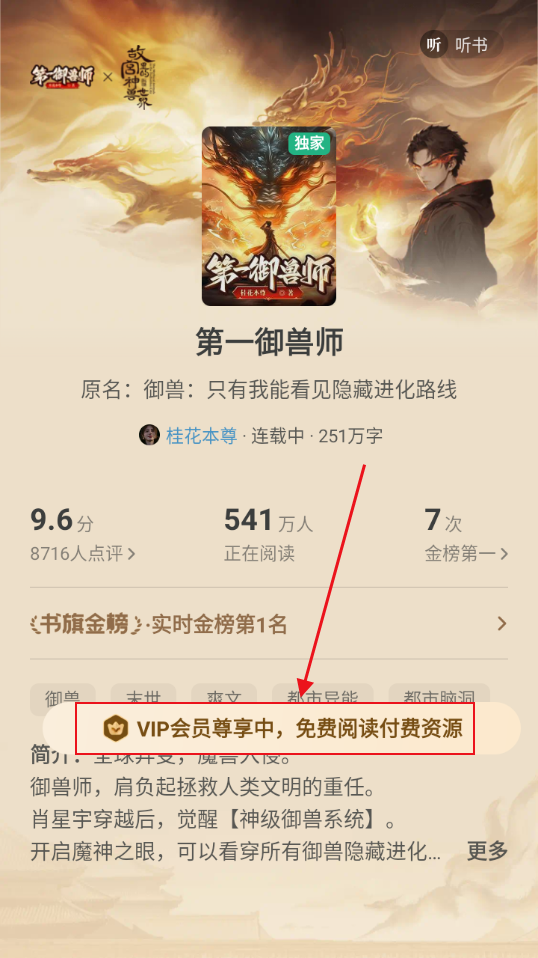
Task: Open author 桂花本尊 profile link
Action: click(202, 436)
